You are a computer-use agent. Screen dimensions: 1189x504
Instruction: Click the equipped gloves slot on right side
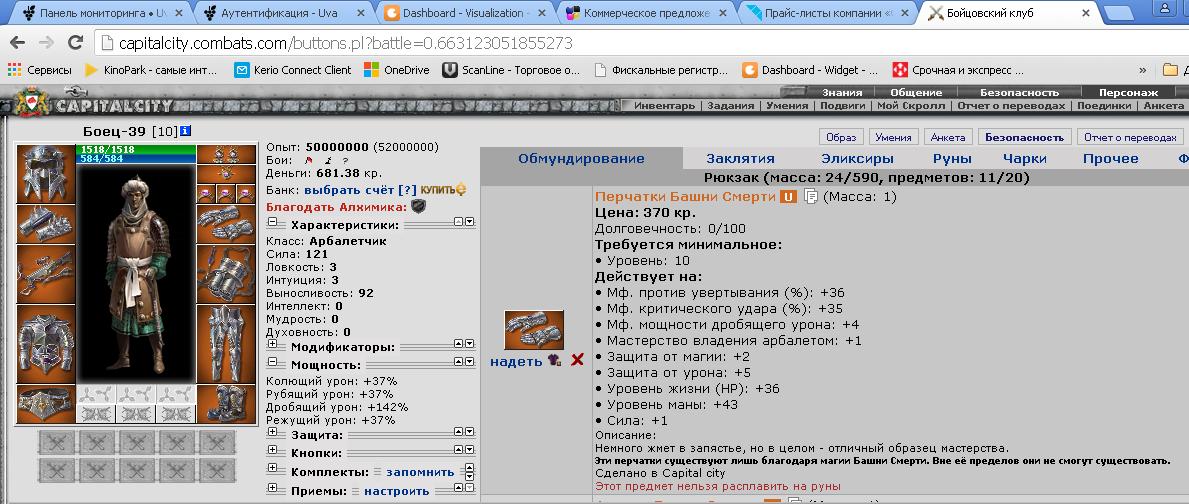click(x=227, y=224)
